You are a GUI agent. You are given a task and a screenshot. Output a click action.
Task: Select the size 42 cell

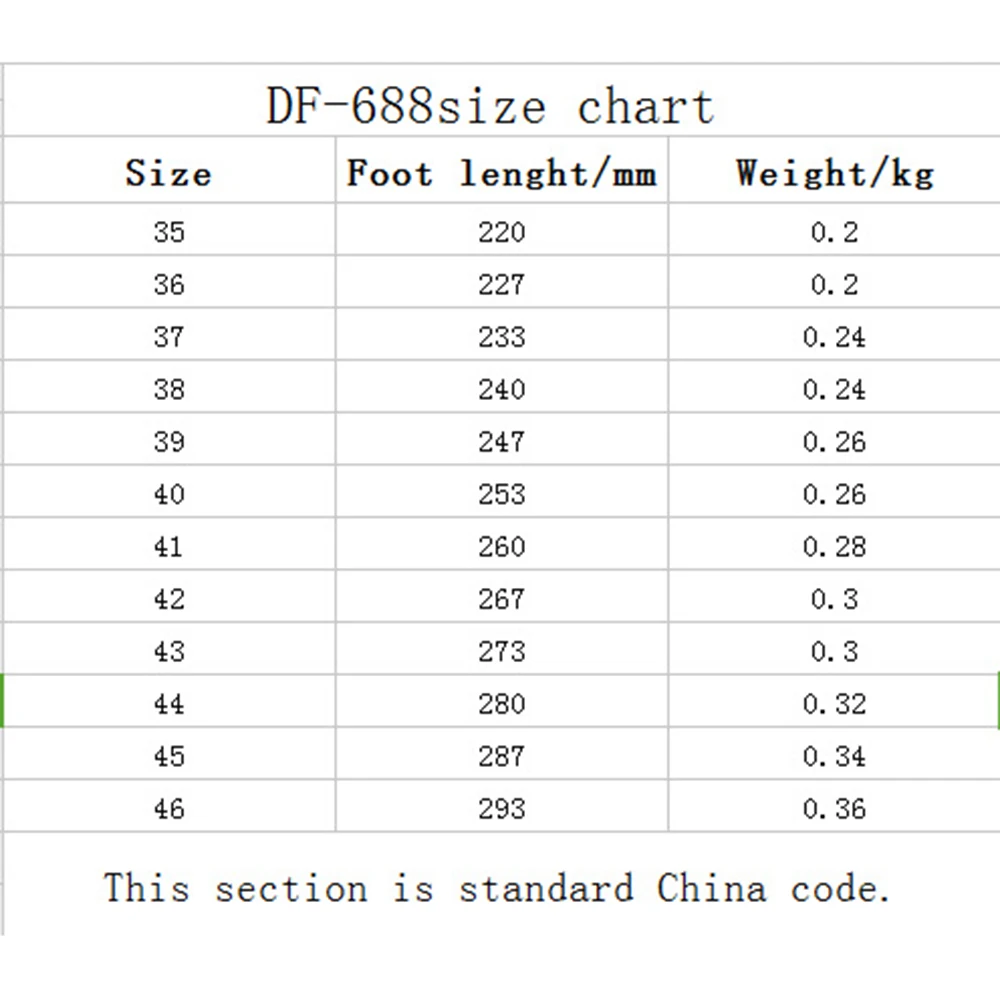point(169,599)
